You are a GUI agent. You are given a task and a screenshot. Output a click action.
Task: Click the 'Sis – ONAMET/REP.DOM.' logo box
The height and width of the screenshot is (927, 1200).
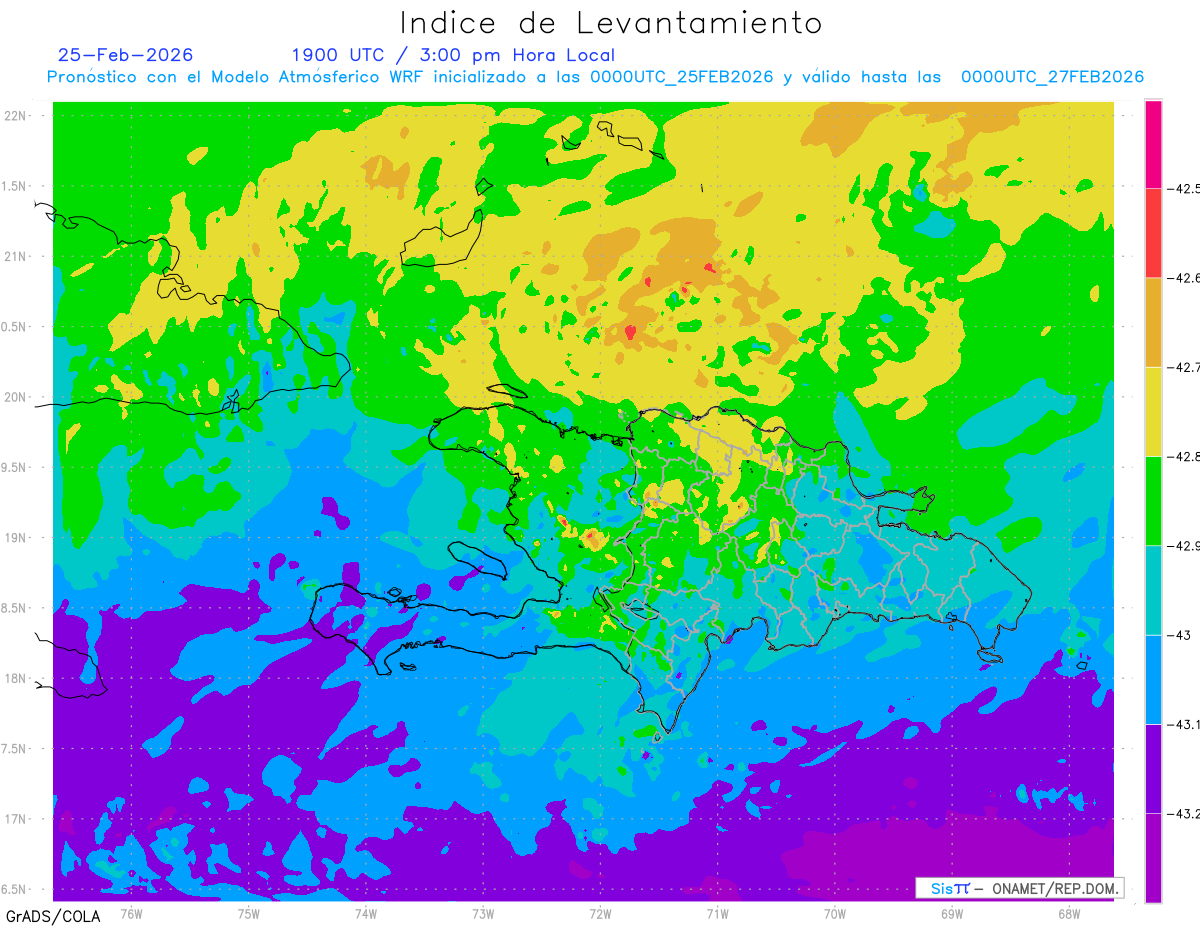(1019, 888)
